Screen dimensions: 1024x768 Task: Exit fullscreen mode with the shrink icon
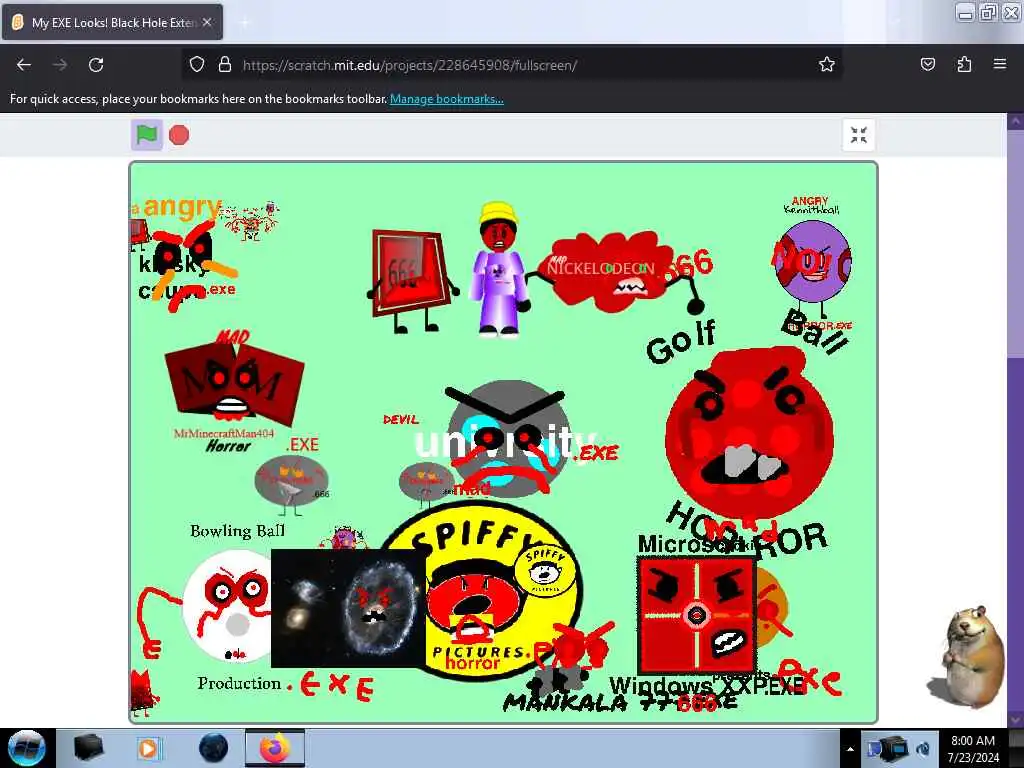click(x=858, y=135)
